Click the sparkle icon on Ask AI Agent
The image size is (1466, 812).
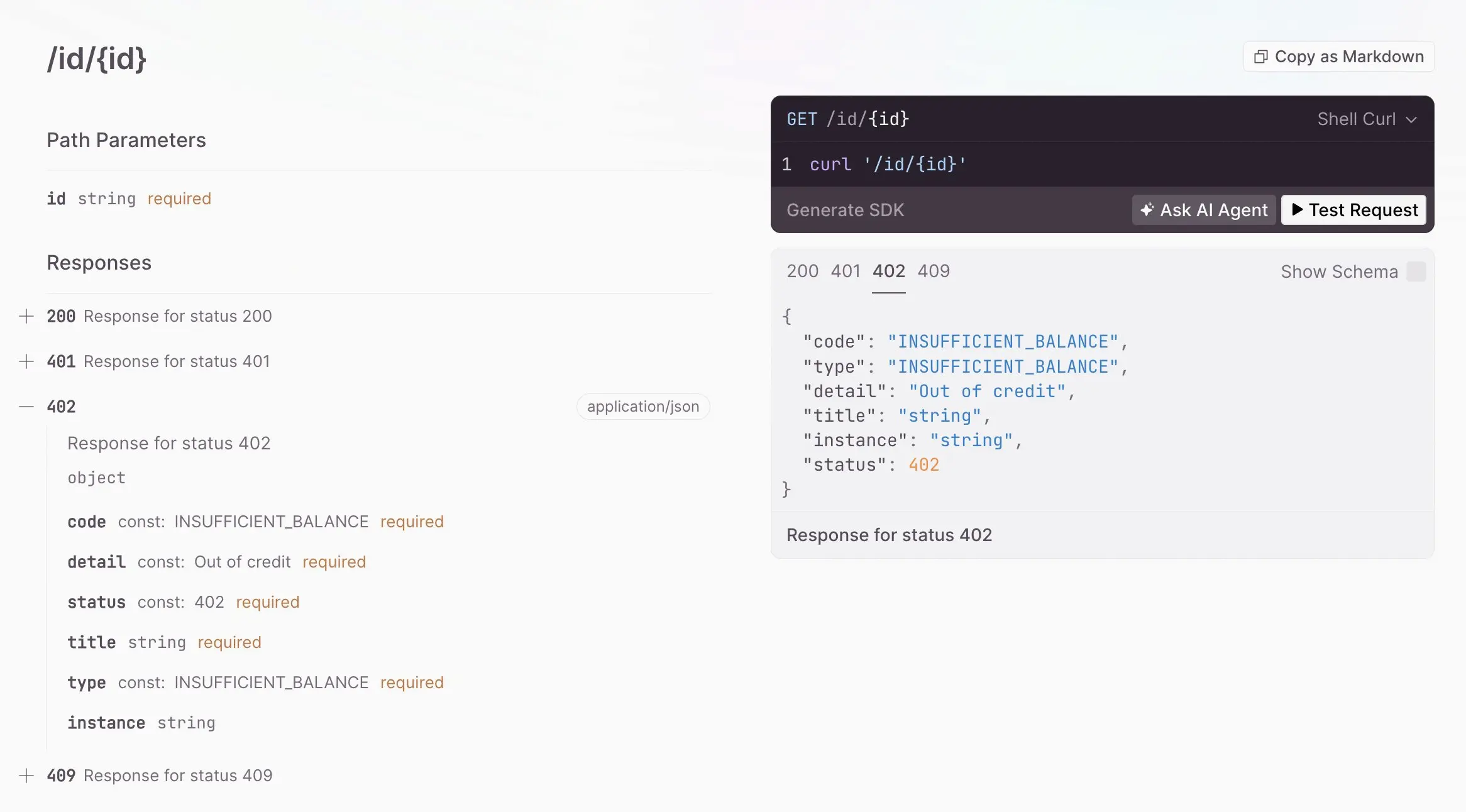tap(1147, 210)
